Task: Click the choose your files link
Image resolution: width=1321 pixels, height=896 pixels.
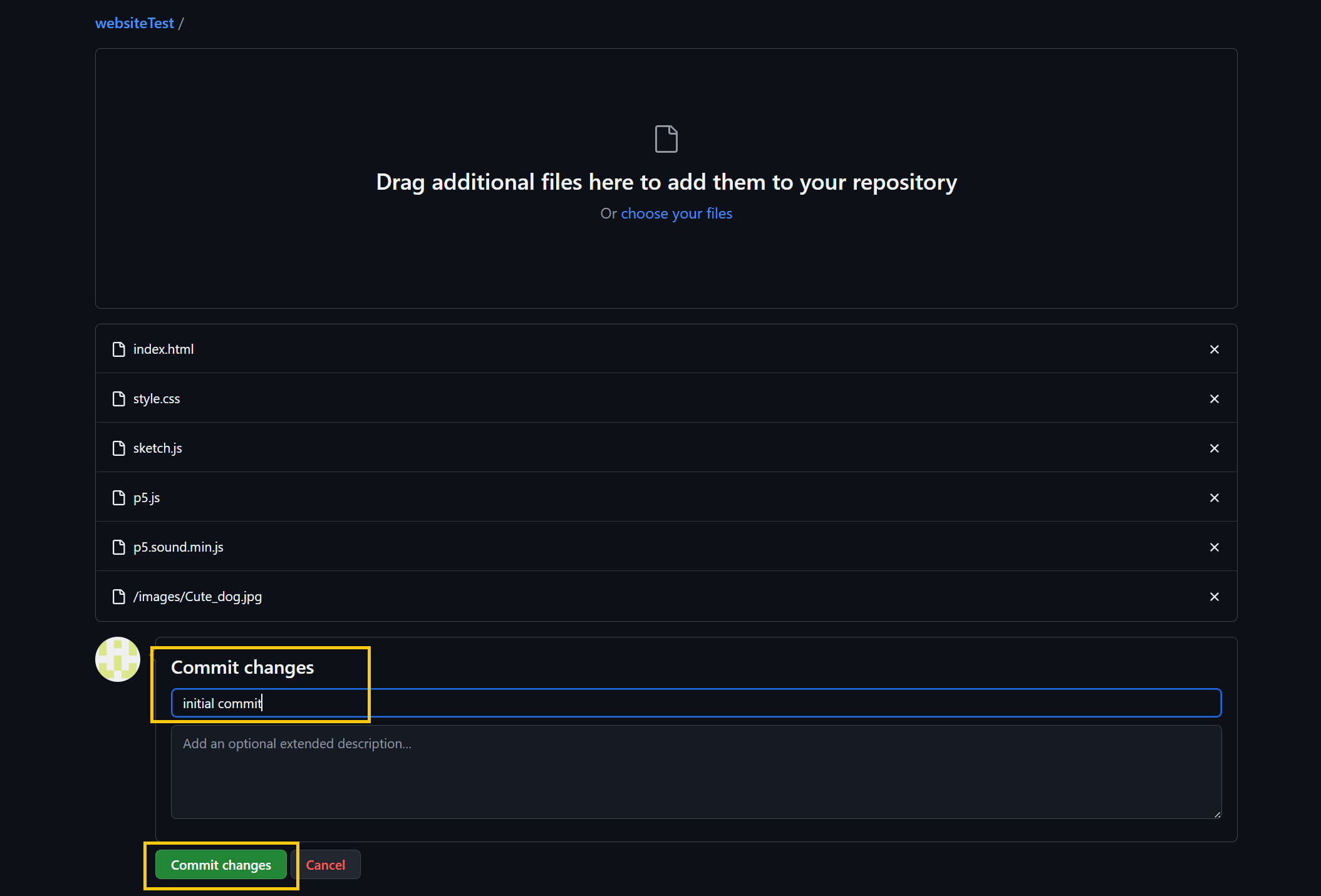Action: 676,213
